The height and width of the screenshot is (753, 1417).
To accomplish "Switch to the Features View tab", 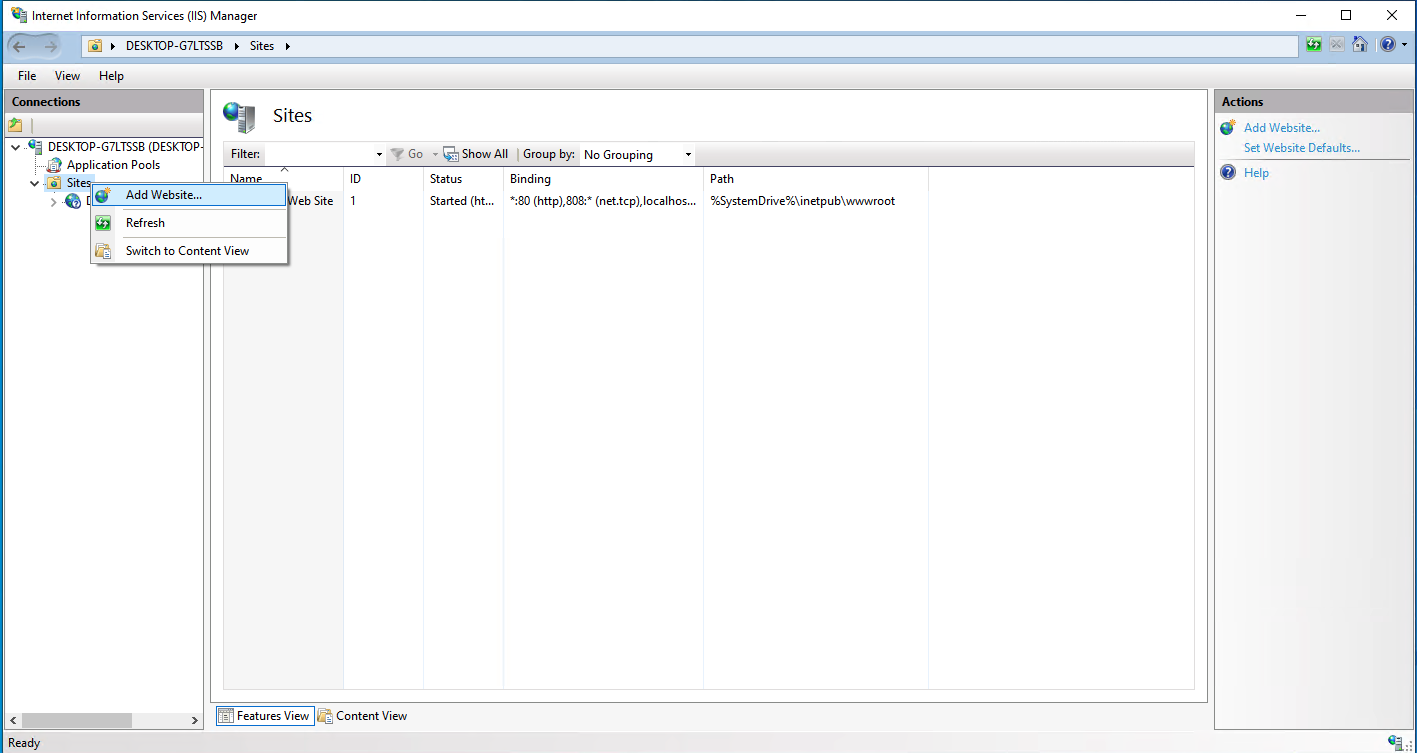I will [264, 716].
